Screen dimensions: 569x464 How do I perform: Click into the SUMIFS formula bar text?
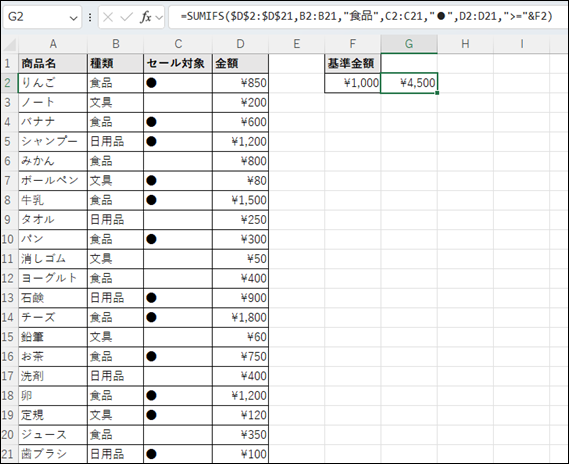[x=367, y=16]
